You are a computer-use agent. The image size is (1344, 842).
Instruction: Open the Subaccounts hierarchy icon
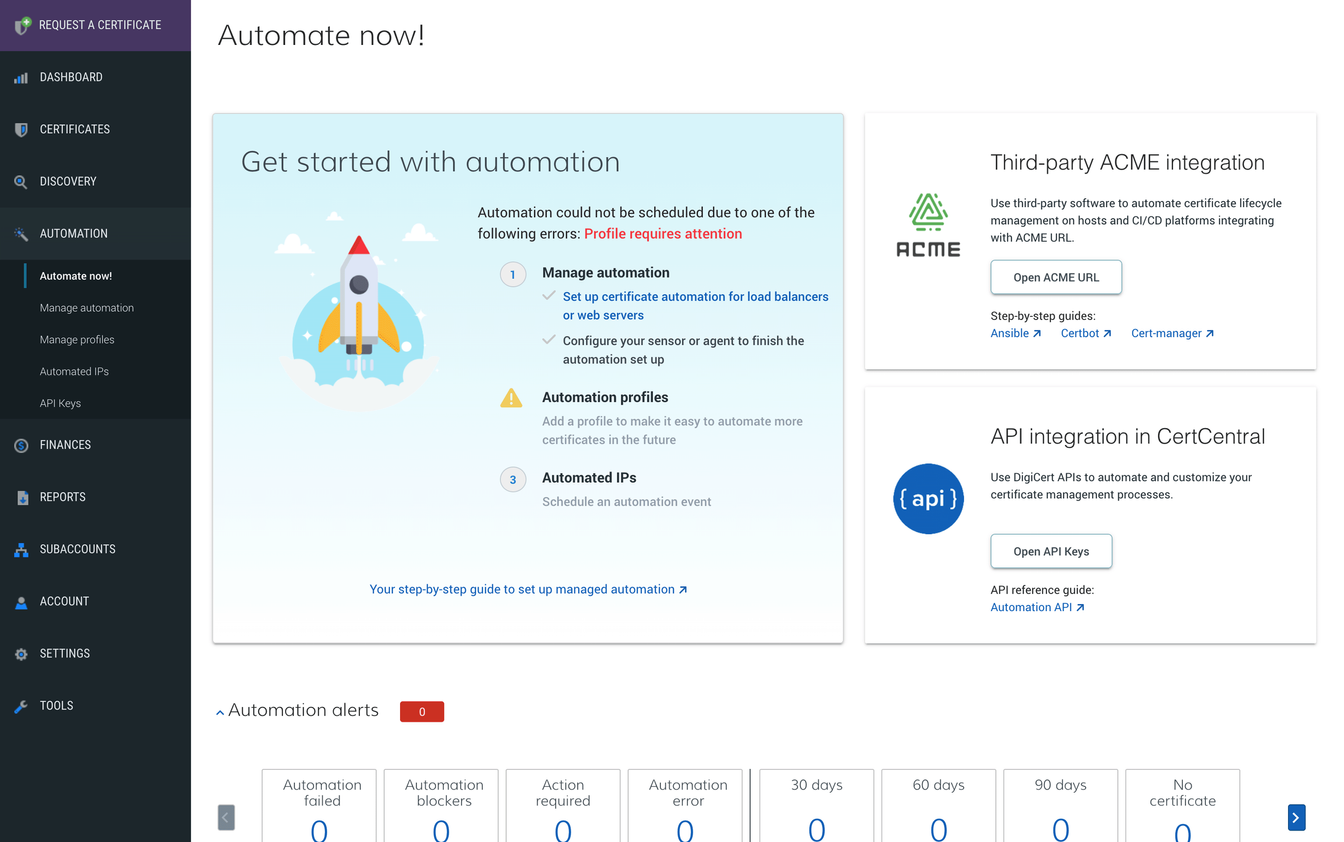tap(21, 548)
